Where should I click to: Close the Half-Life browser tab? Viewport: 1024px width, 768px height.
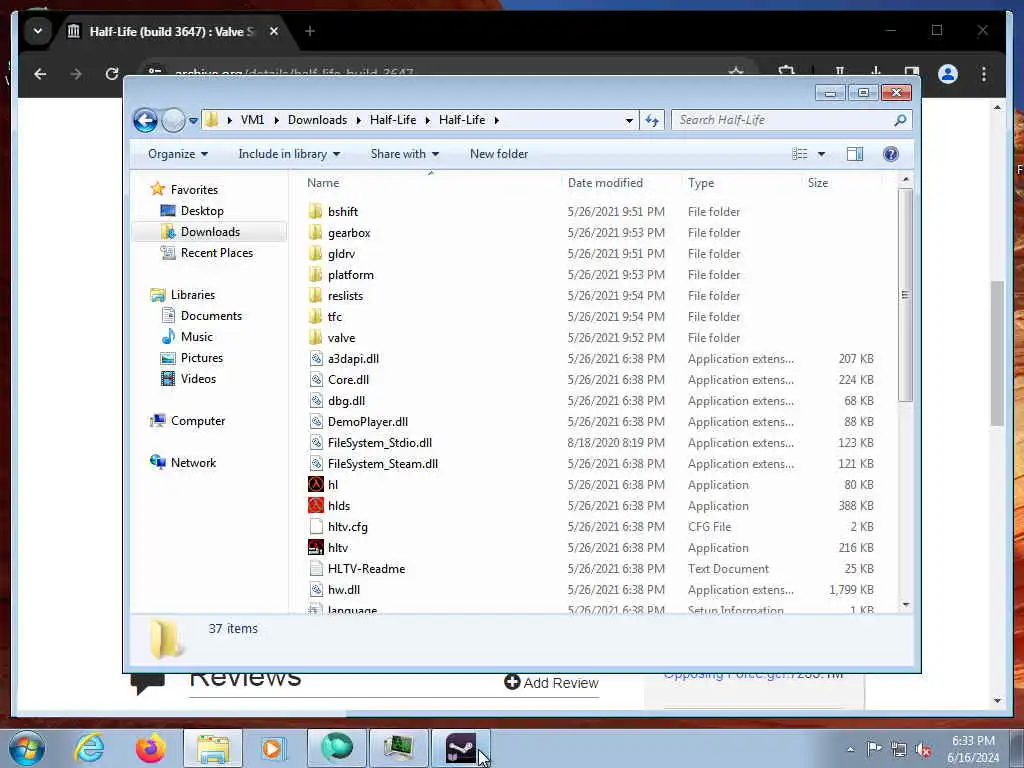click(274, 31)
